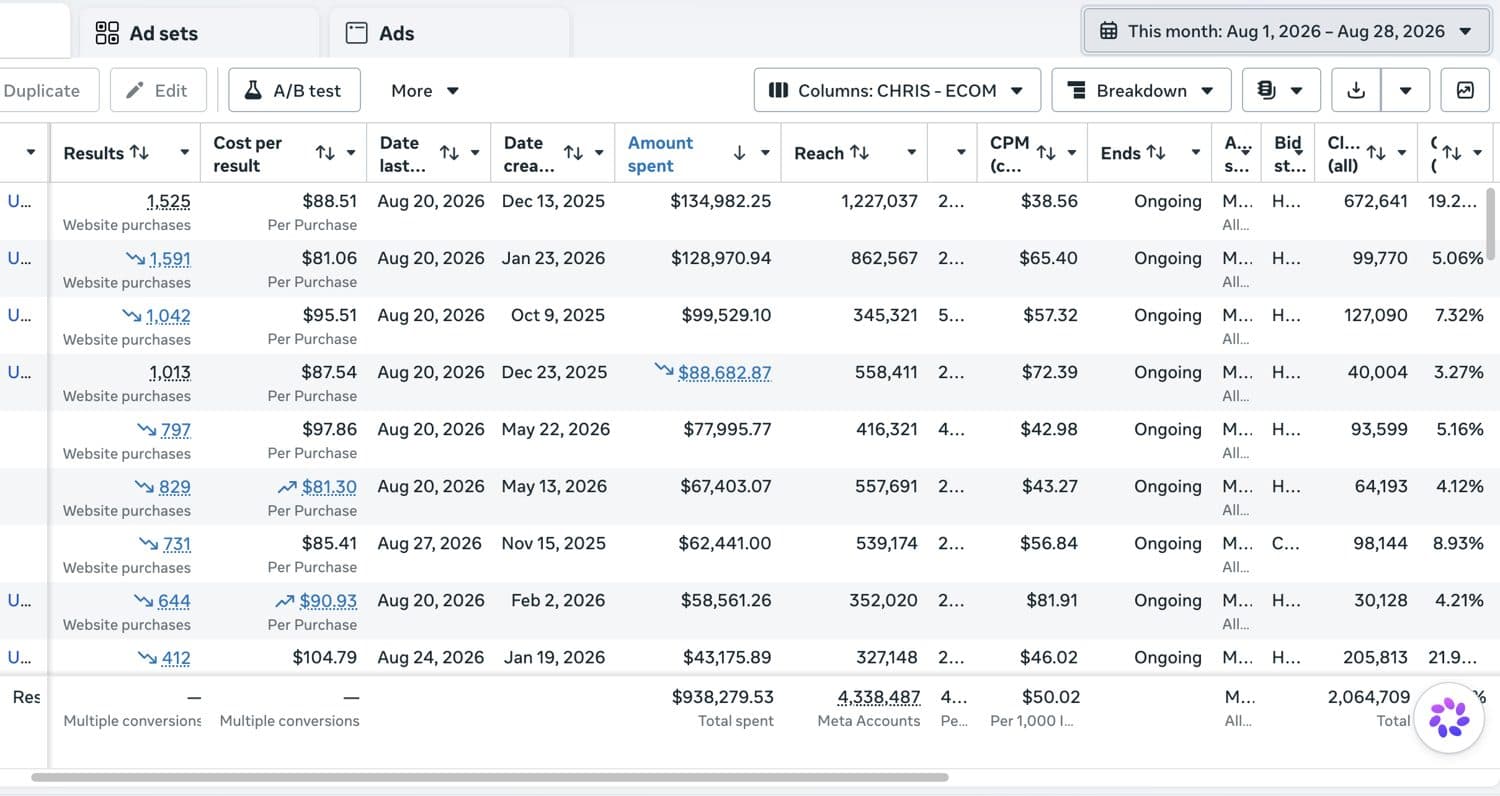Click the calendar icon in date selector
The image size is (1500, 796).
pos(1108,31)
